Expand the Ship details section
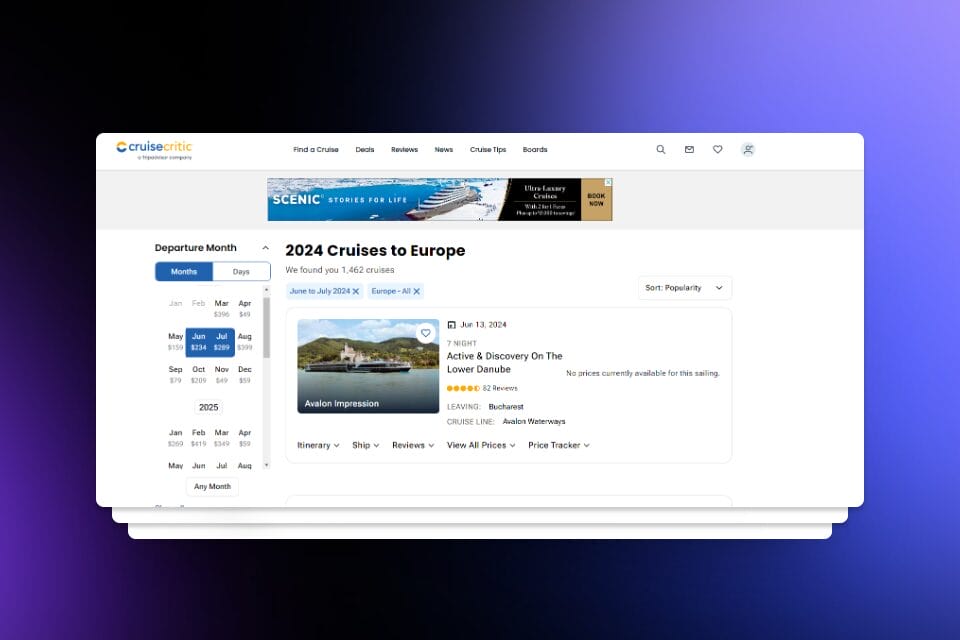Screen dimensions: 960x640 366,445
